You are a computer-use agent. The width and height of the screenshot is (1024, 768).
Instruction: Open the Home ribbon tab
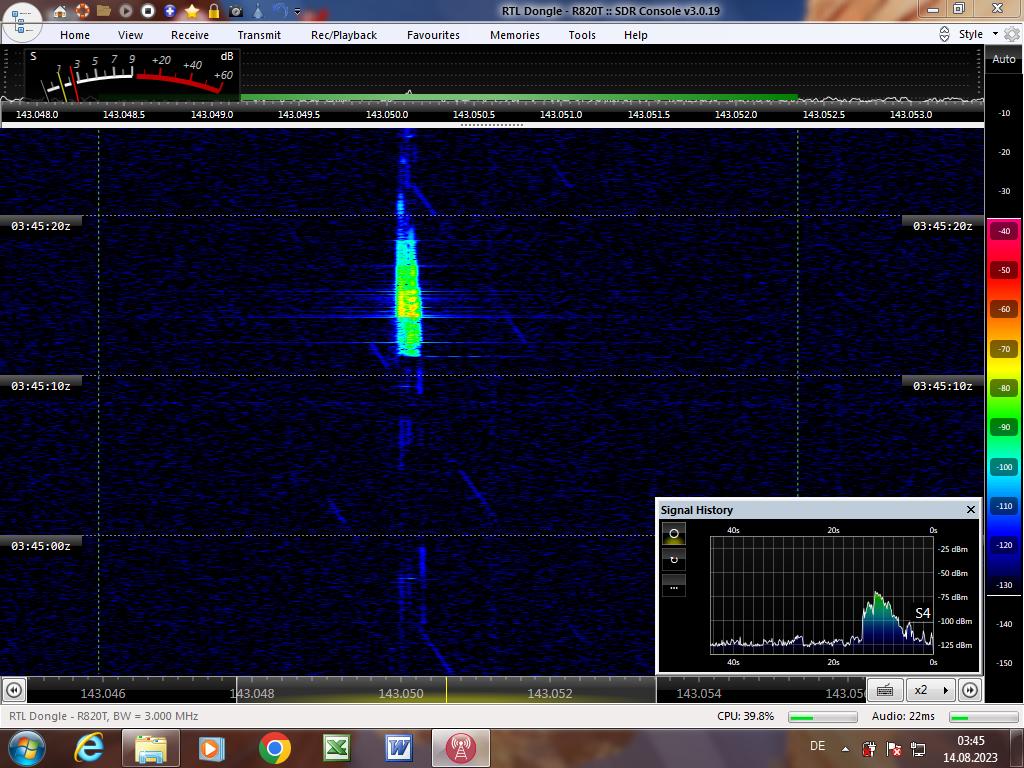[x=75, y=35]
